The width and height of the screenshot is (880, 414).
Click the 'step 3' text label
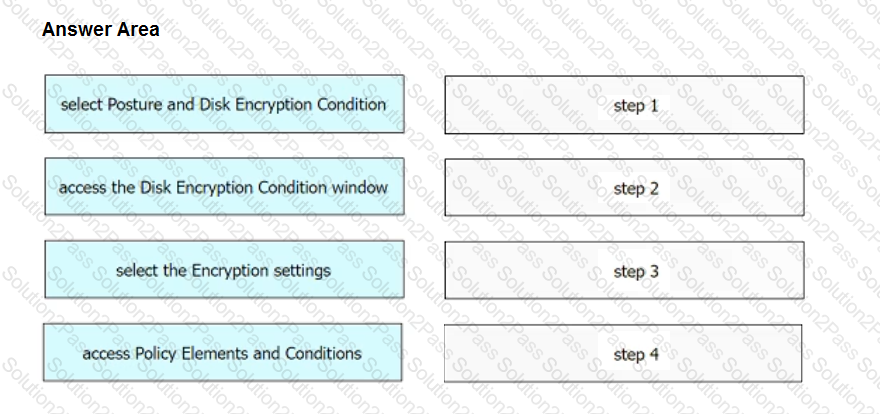point(636,272)
